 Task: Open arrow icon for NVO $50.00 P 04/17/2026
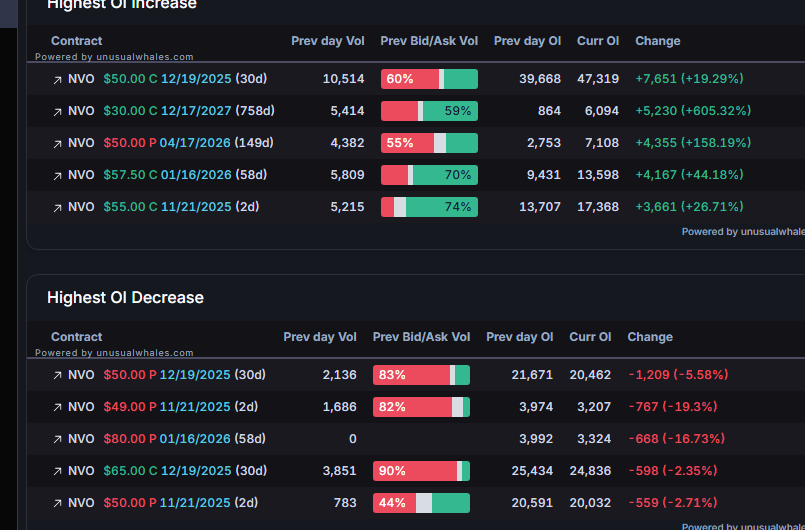click(57, 143)
